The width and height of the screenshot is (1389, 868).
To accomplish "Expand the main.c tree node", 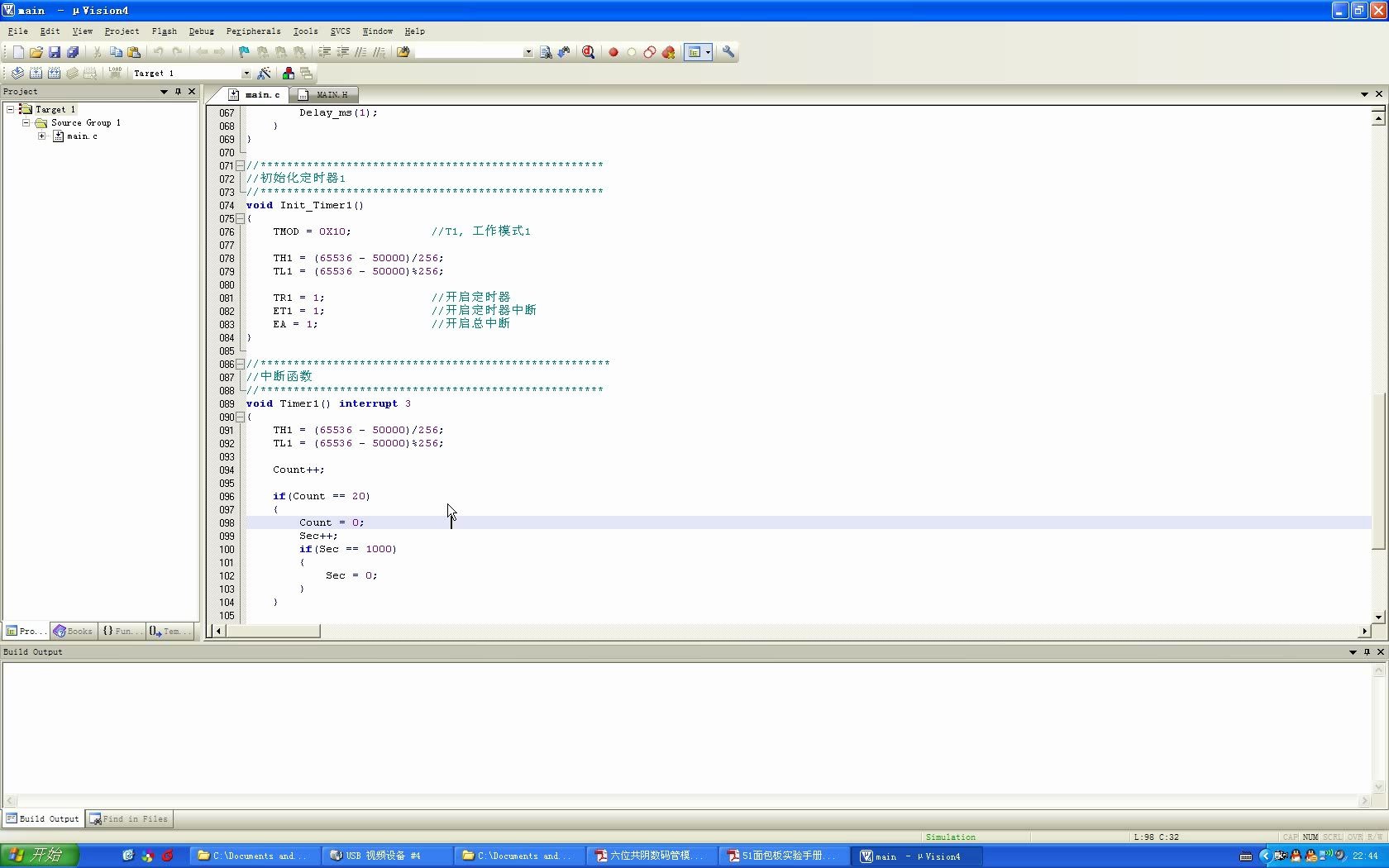I will tap(41, 136).
